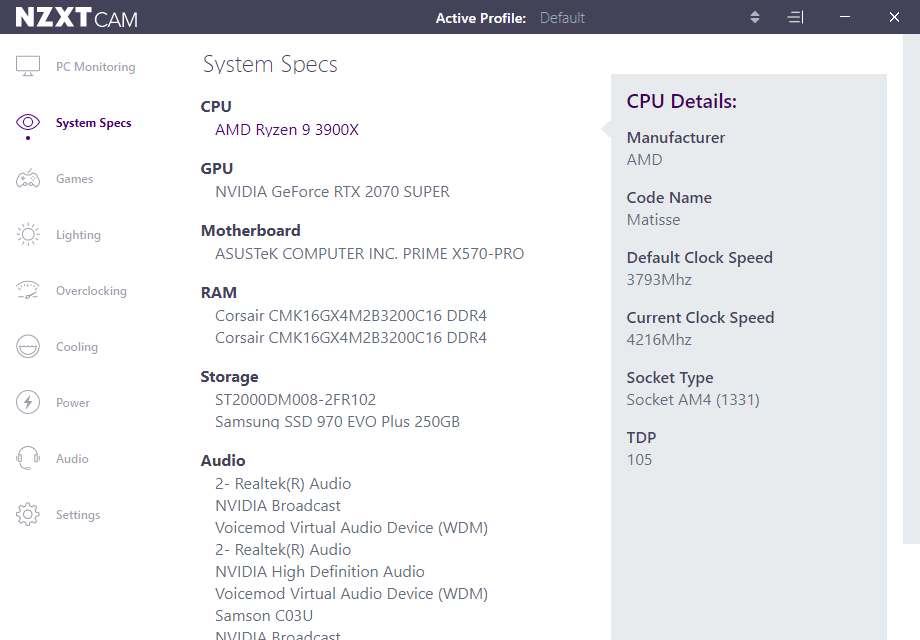Screen dimensions: 920x640
Task: Click the AMD Ryzen 9 3900X entry
Action: (x=286, y=130)
